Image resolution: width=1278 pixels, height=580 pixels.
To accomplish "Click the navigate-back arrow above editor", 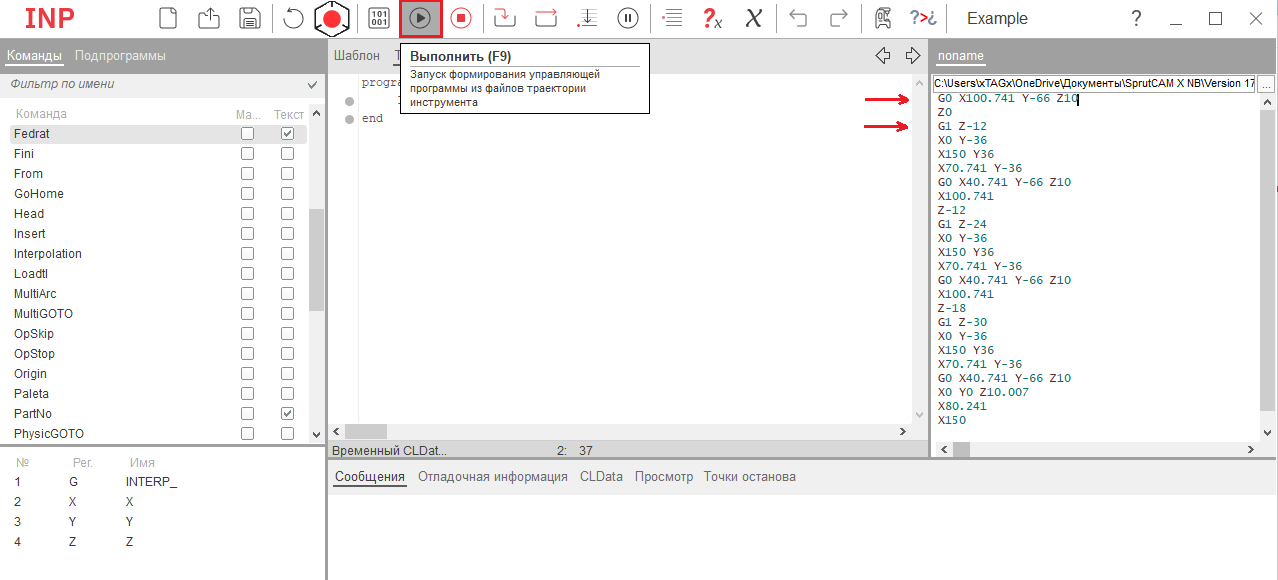I will [x=882, y=56].
